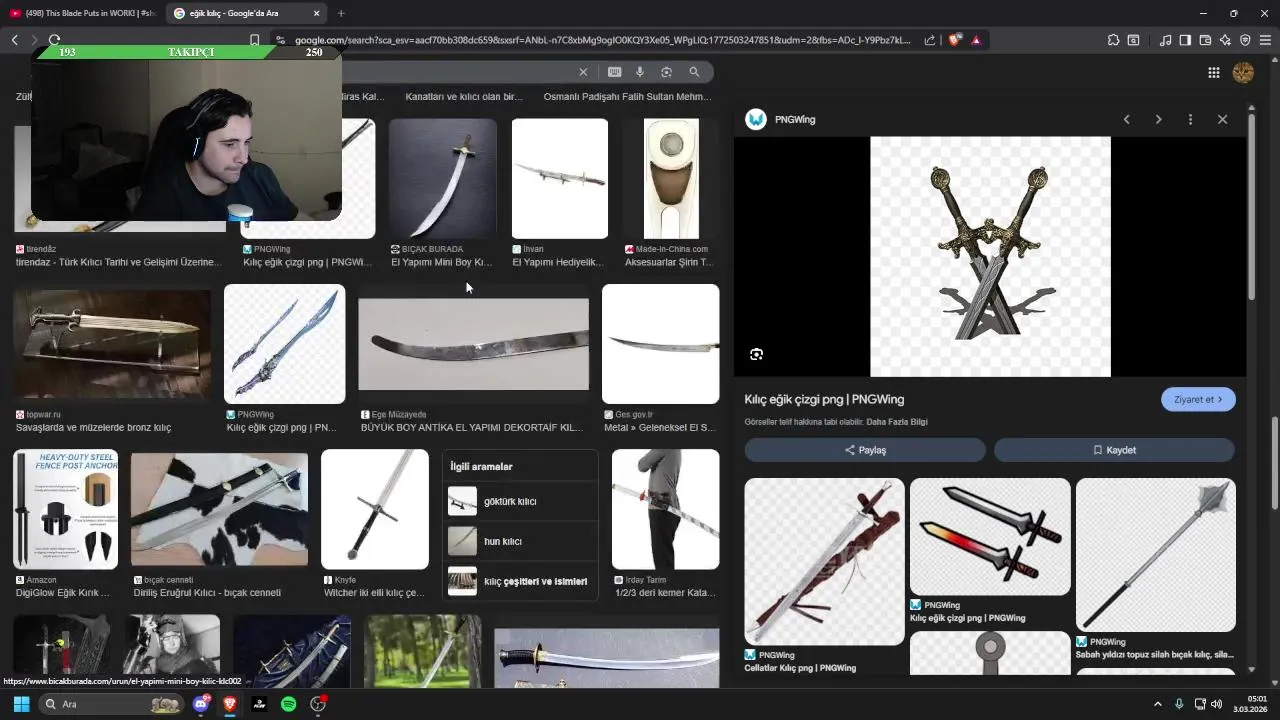The height and width of the screenshot is (720, 1280).
Task: Click the taskbar Ara search box
Action: (112, 704)
